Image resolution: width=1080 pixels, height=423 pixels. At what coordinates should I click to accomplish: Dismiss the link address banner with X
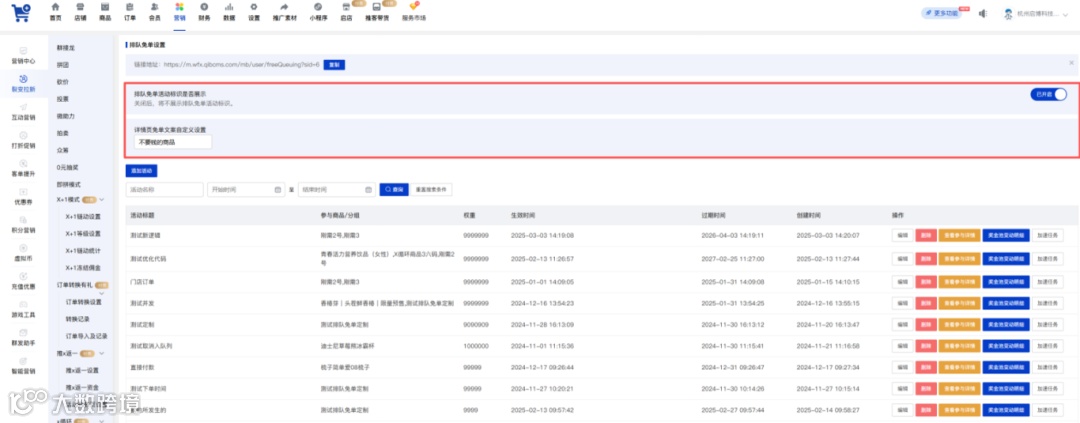tap(1071, 63)
